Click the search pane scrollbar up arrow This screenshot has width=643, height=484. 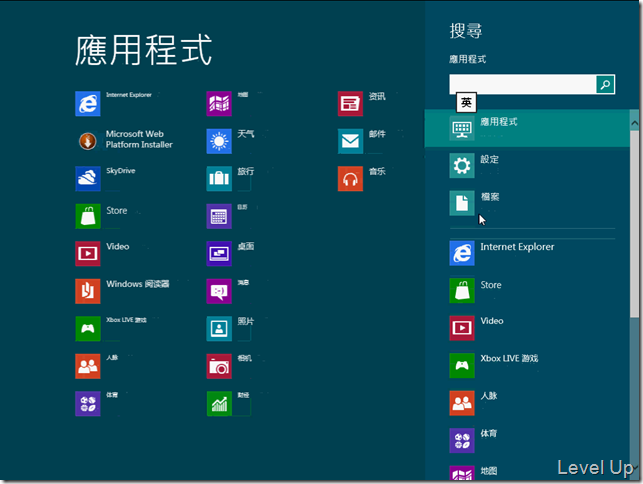[634, 123]
